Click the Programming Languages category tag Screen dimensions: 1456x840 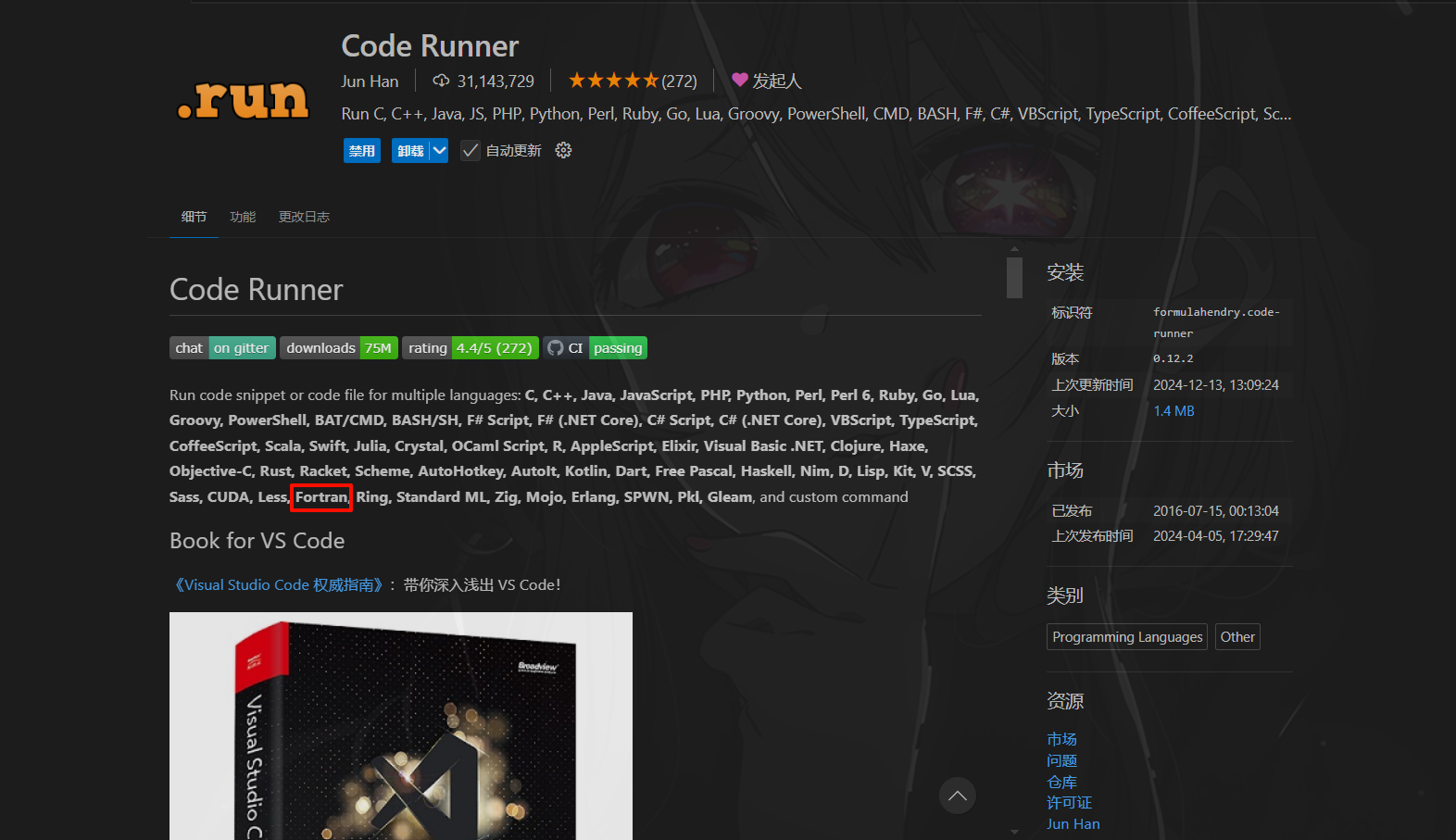(1126, 637)
